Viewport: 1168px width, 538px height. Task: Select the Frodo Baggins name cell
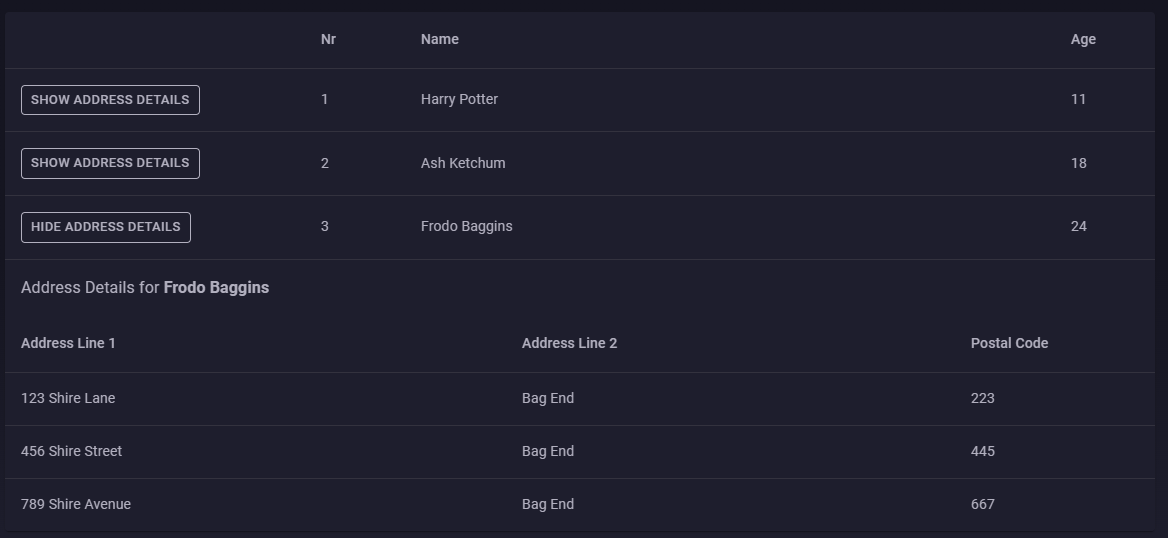[466, 227]
